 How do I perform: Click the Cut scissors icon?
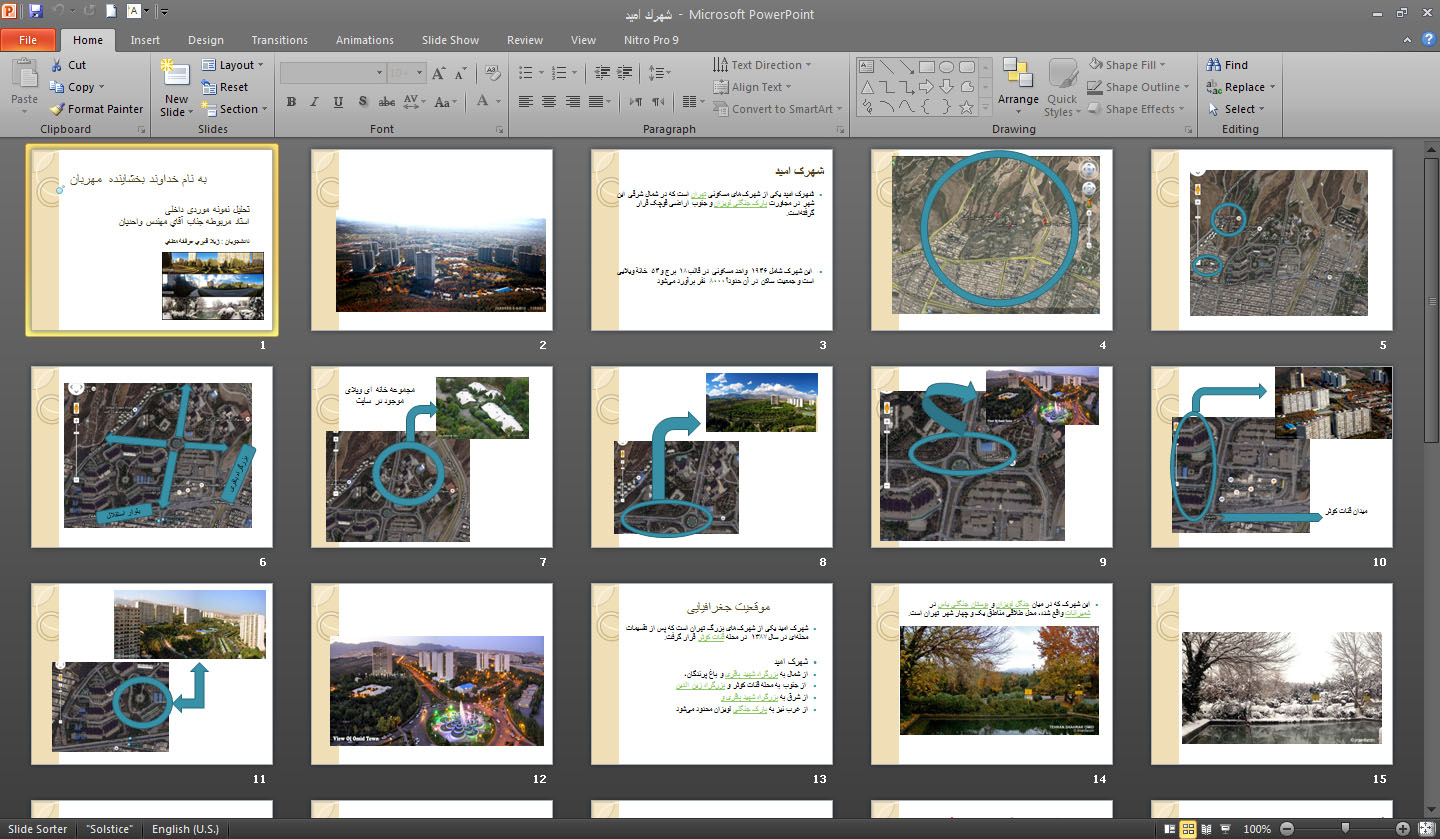tap(57, 65)
